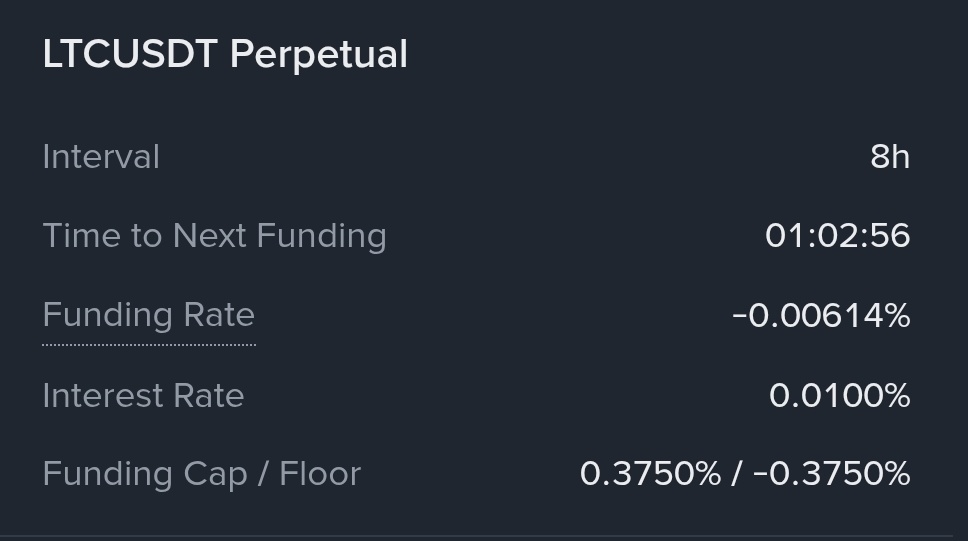Click the word Perpetual in the heading

click(318, 54)
